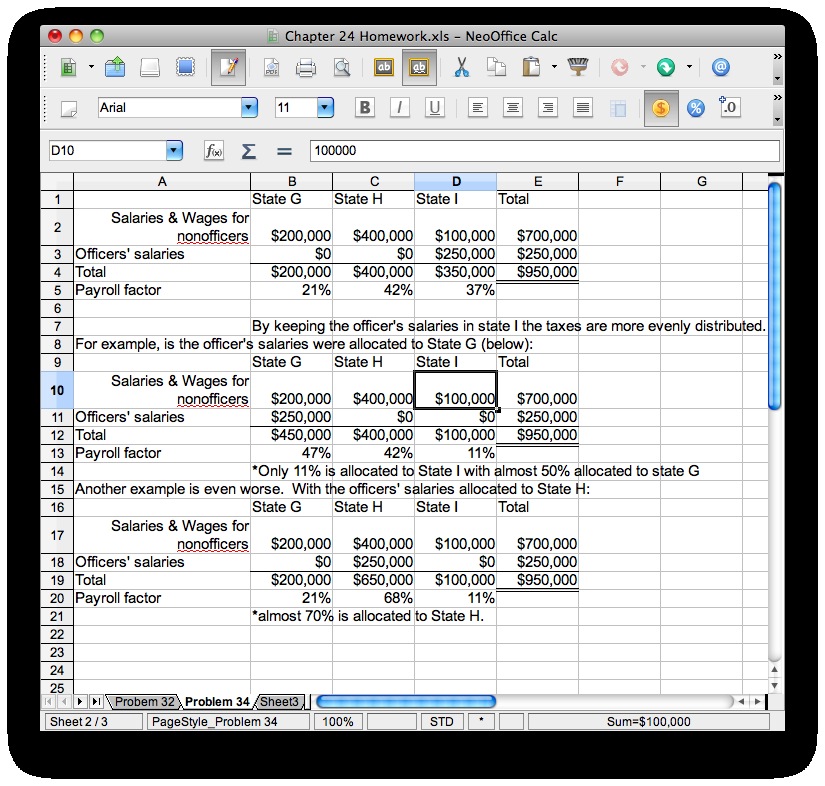Screen dimensions: 825x786
Task: Select the Problem 34 sheet tab
Action: [x=217, y=702]
